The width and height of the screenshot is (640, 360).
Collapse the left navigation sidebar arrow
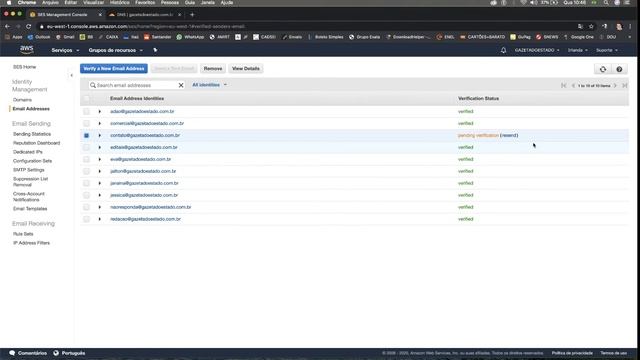tap(71, 76)
